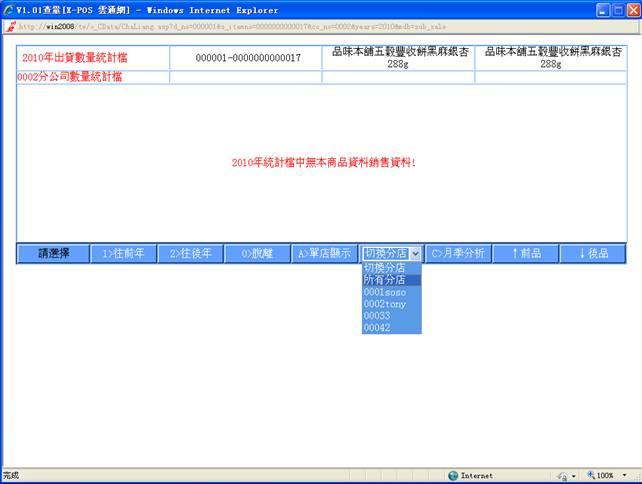Image resolution: width=642 pixels, height=484 pixels.
Task: Click the Internet zone globe icon
Action: [453, 476]
